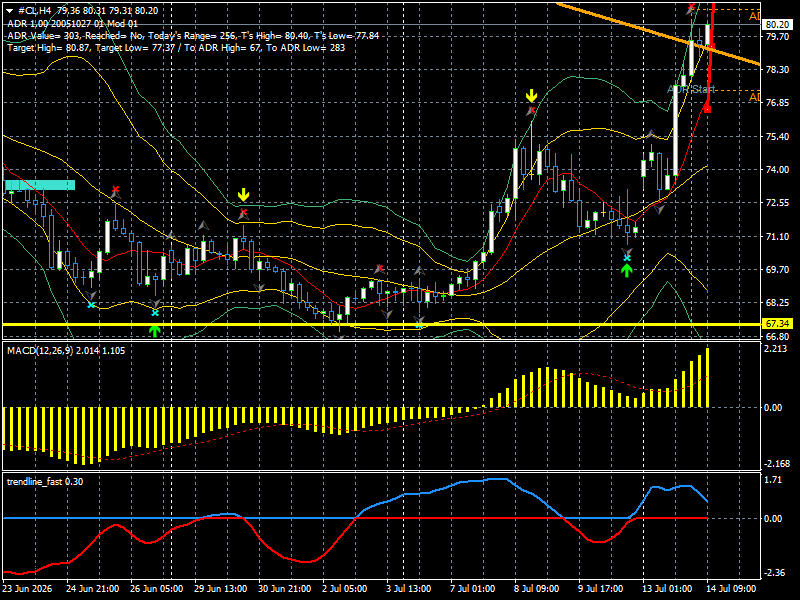
Task: Click the trendline_fast scale value -2.36
Action: pos(773,573)
